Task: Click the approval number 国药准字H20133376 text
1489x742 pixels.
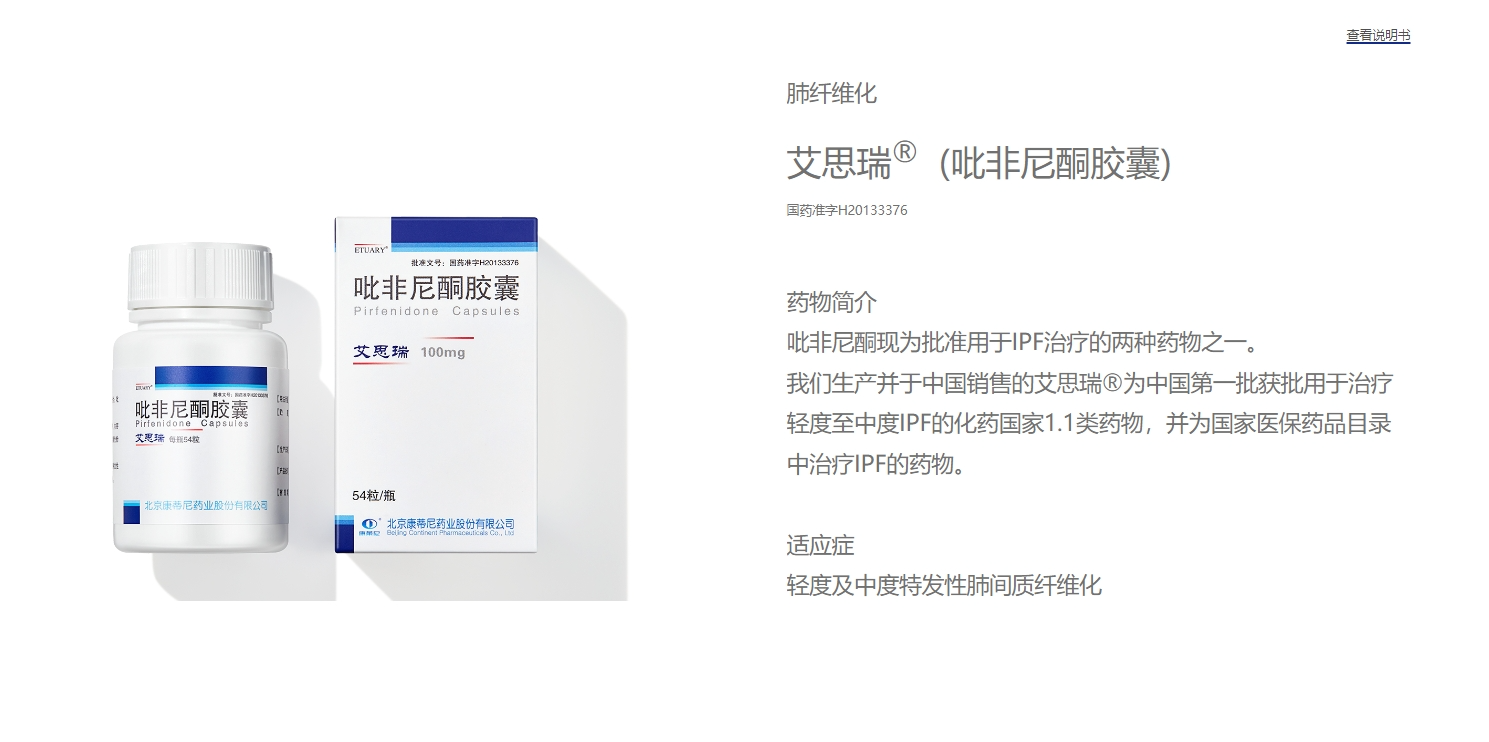Action: (x=847, y=210)
